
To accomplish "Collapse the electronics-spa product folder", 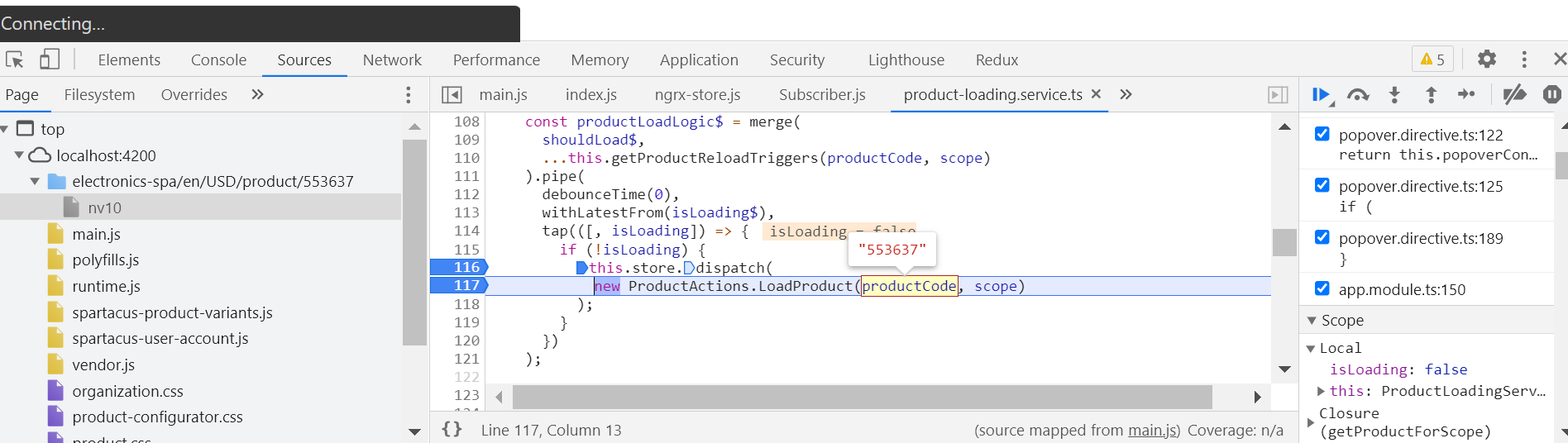I will (35, 181).
